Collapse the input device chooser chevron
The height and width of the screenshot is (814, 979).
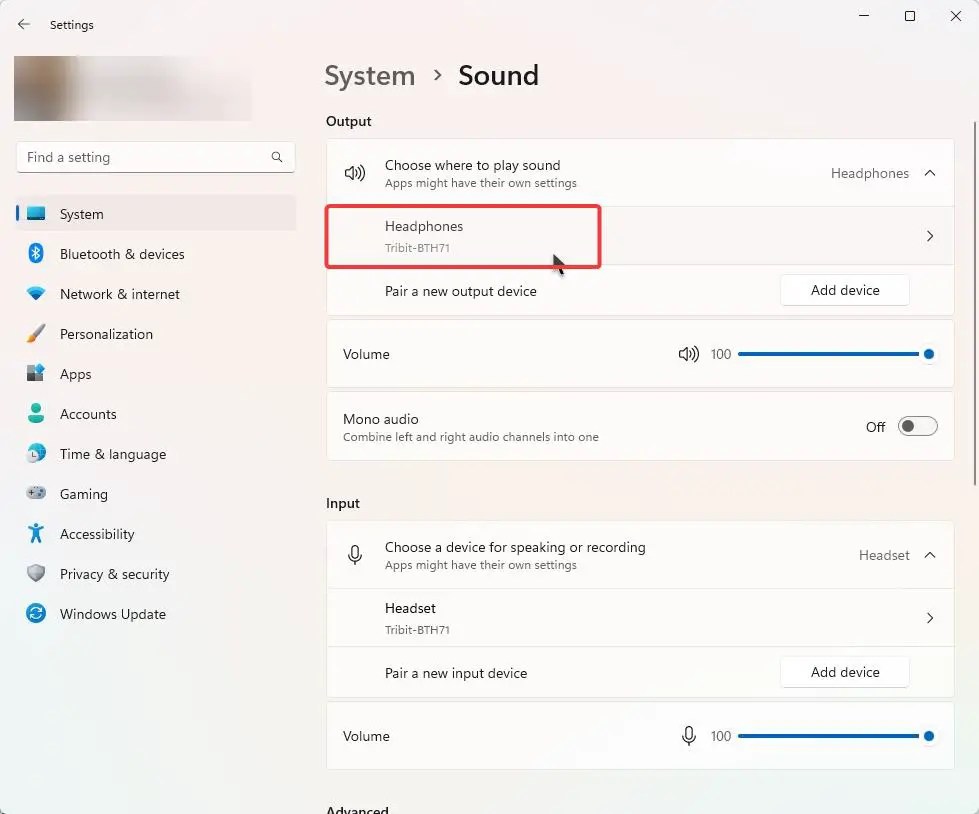[x=930, y=555]
